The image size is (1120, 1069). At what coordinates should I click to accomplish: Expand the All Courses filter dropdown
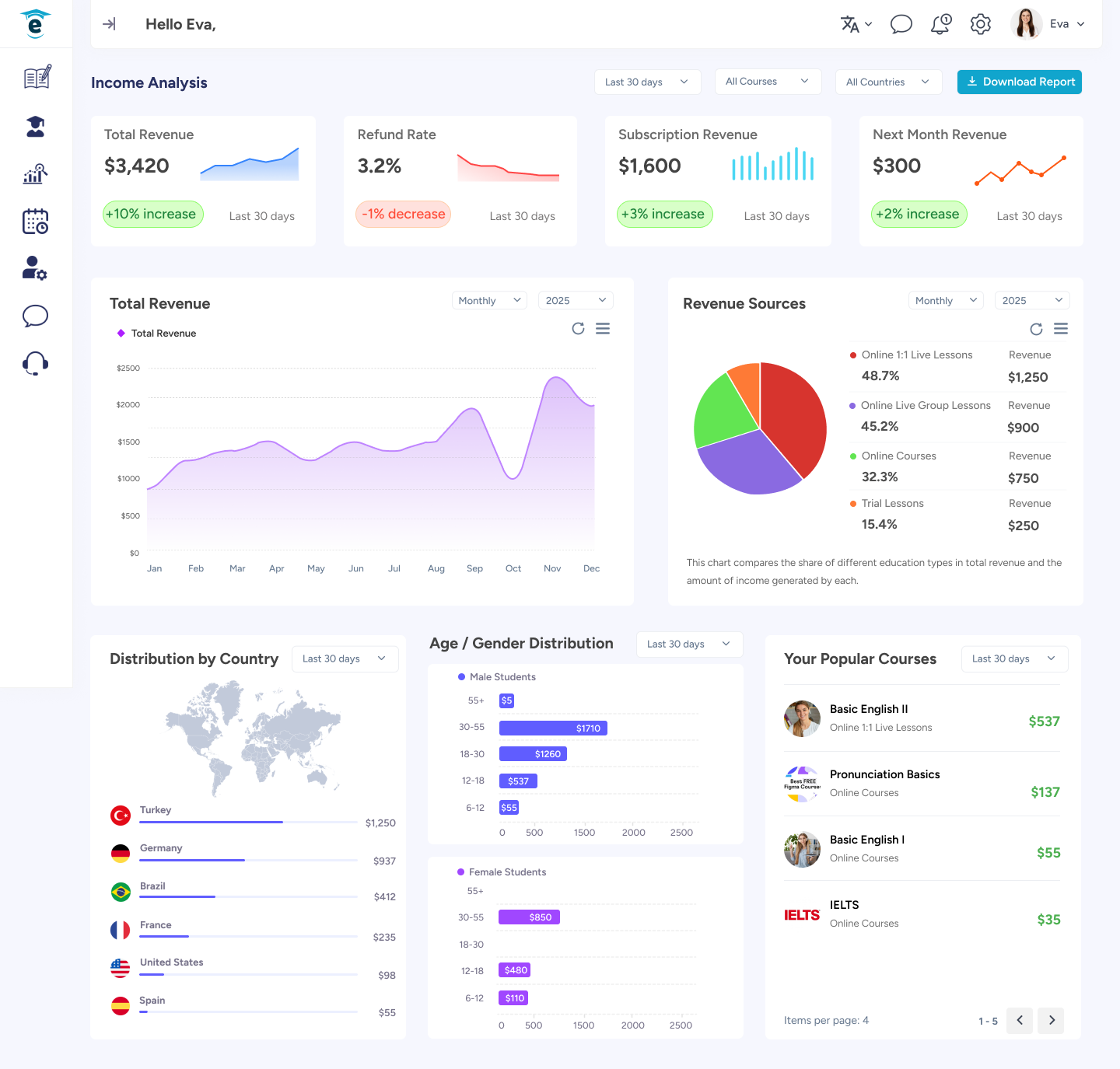(x=768, y=82)
